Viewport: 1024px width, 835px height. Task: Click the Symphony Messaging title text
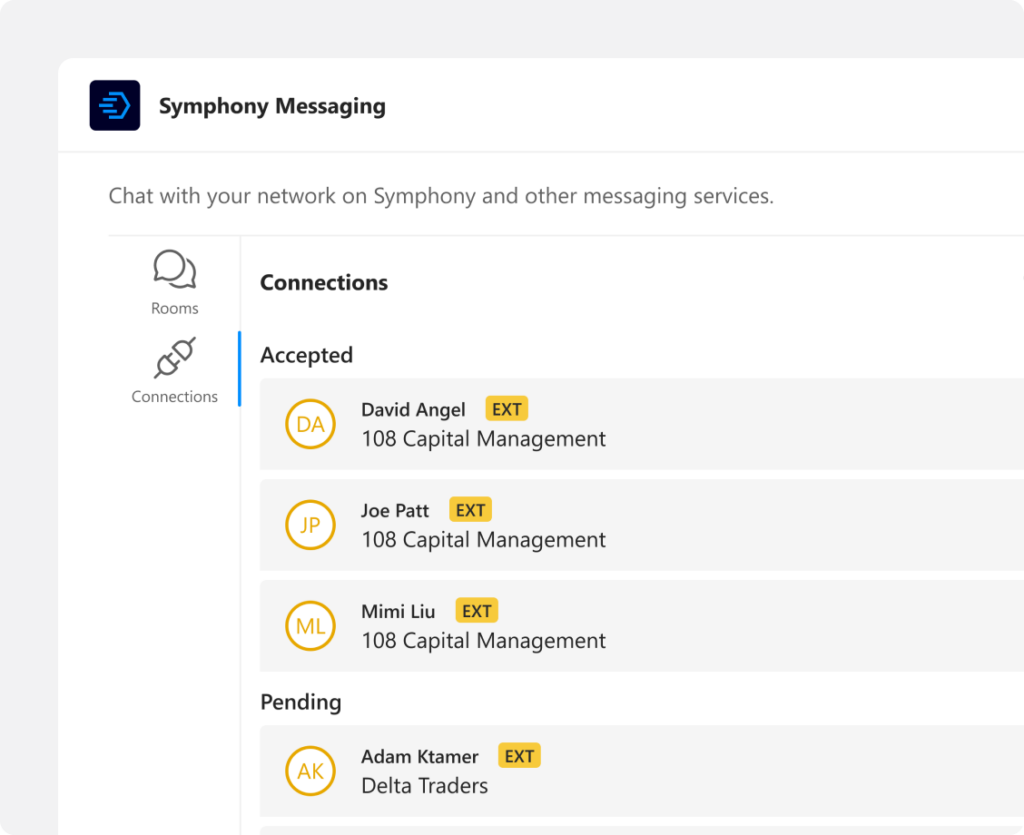click(272, 106)
